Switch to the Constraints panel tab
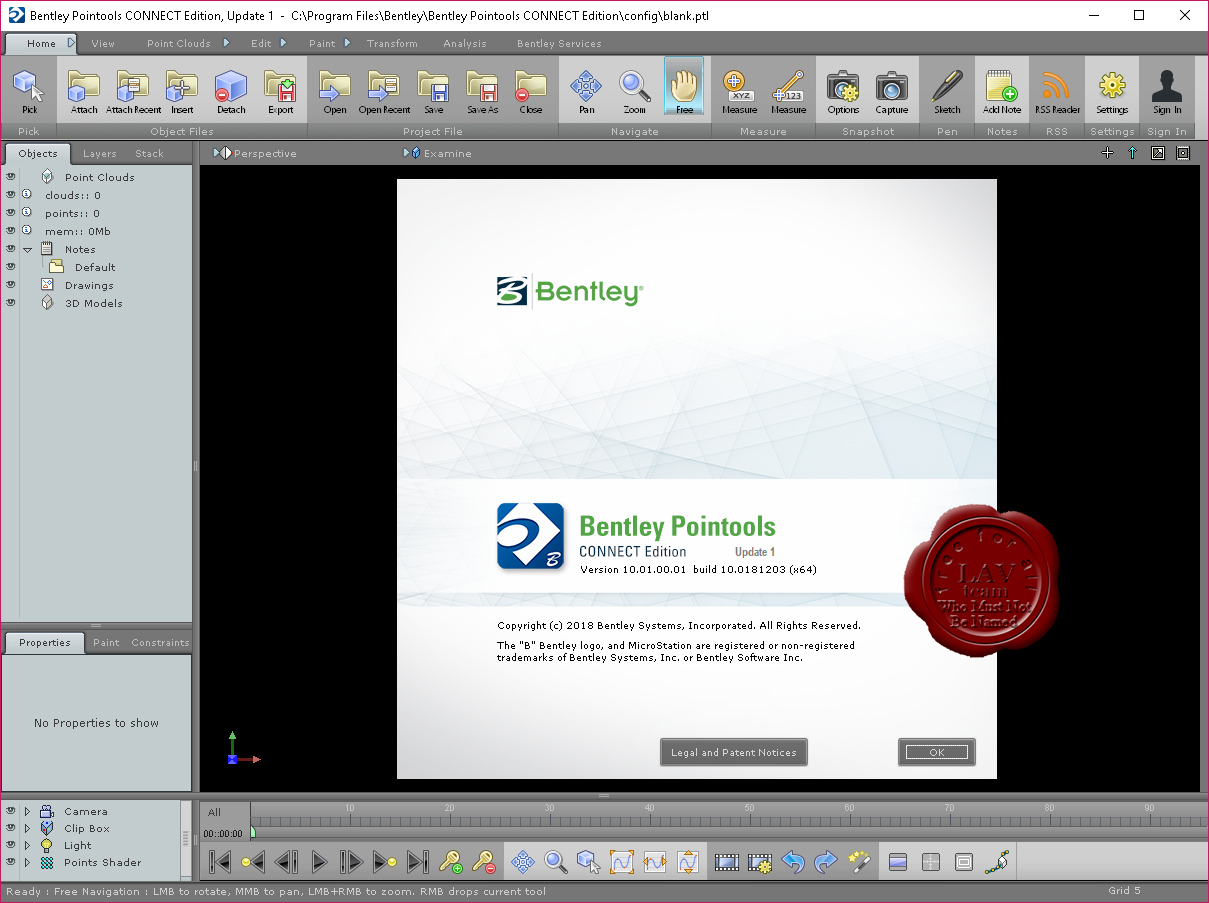 tap(160, 642)
